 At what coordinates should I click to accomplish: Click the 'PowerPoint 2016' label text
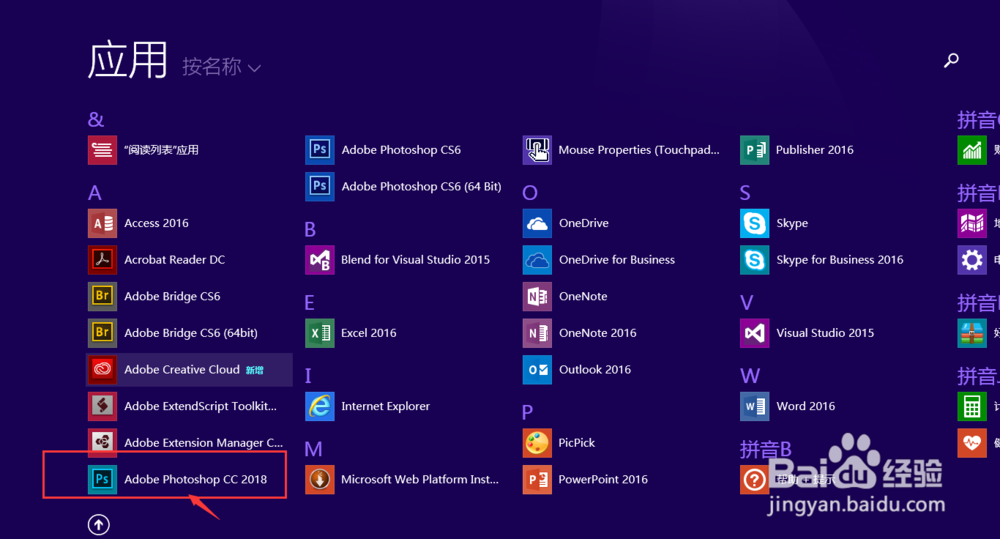pyautogui.click(x=603, y=479)
